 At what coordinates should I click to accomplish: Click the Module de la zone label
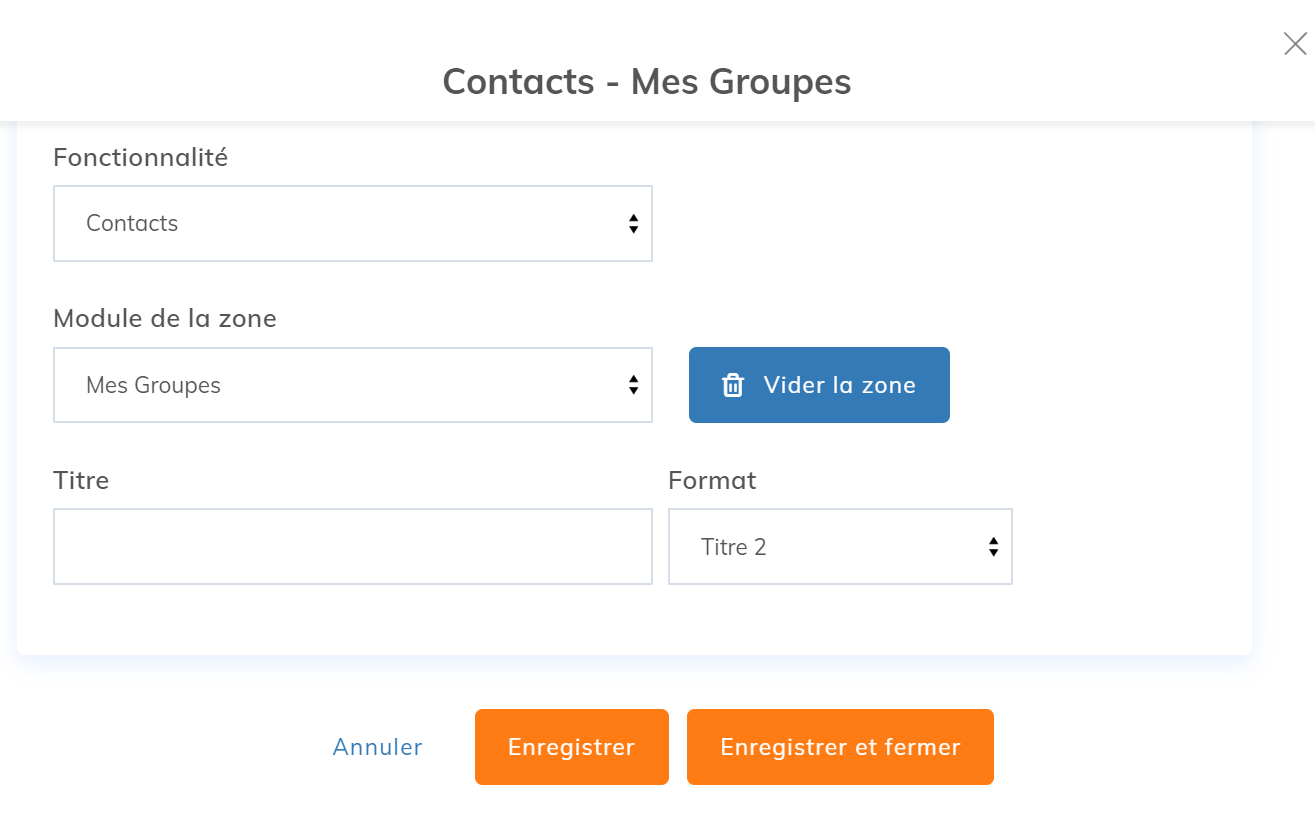pos(164,319)
